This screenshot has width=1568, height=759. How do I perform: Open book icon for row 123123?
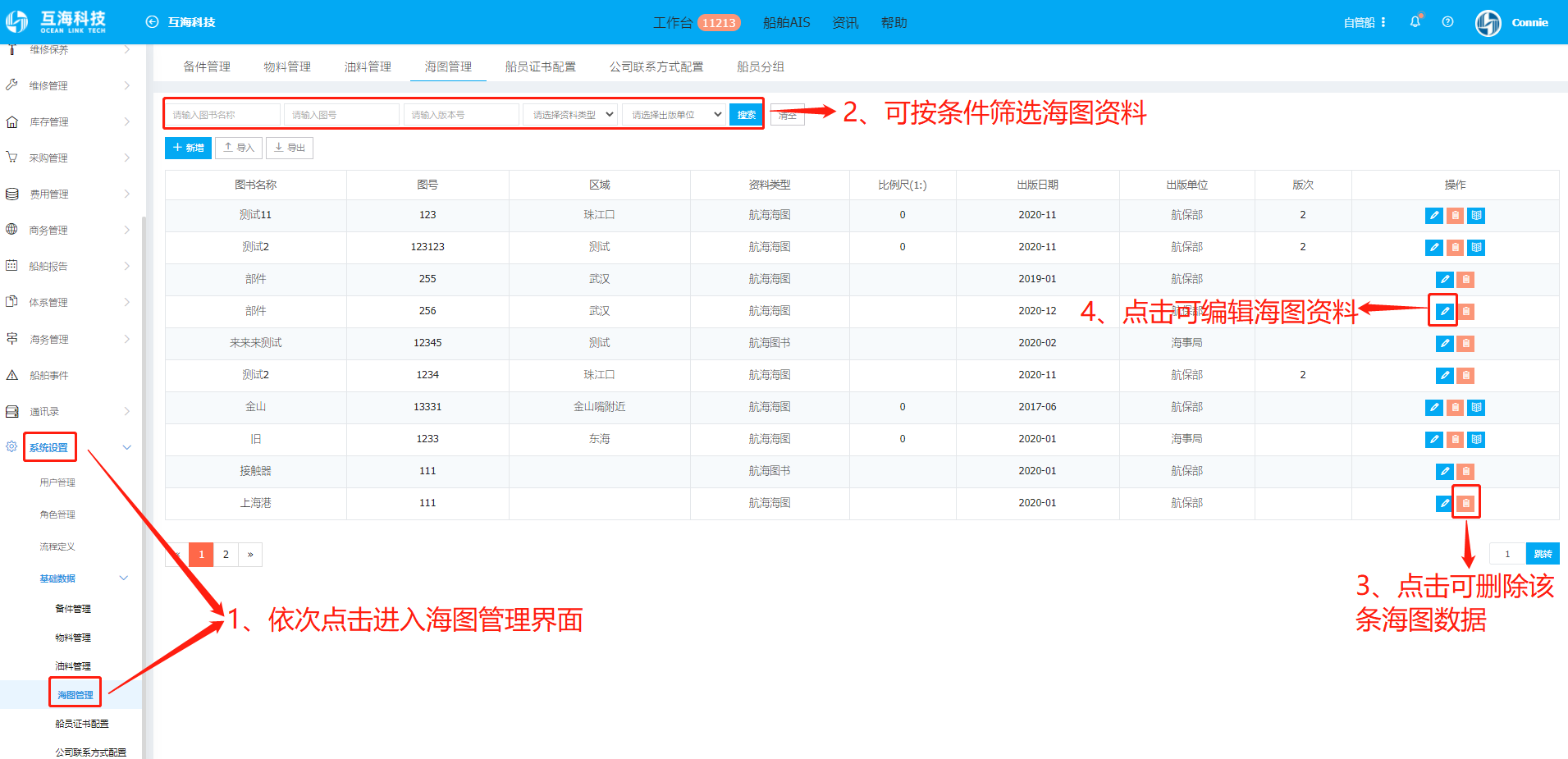1476,248
